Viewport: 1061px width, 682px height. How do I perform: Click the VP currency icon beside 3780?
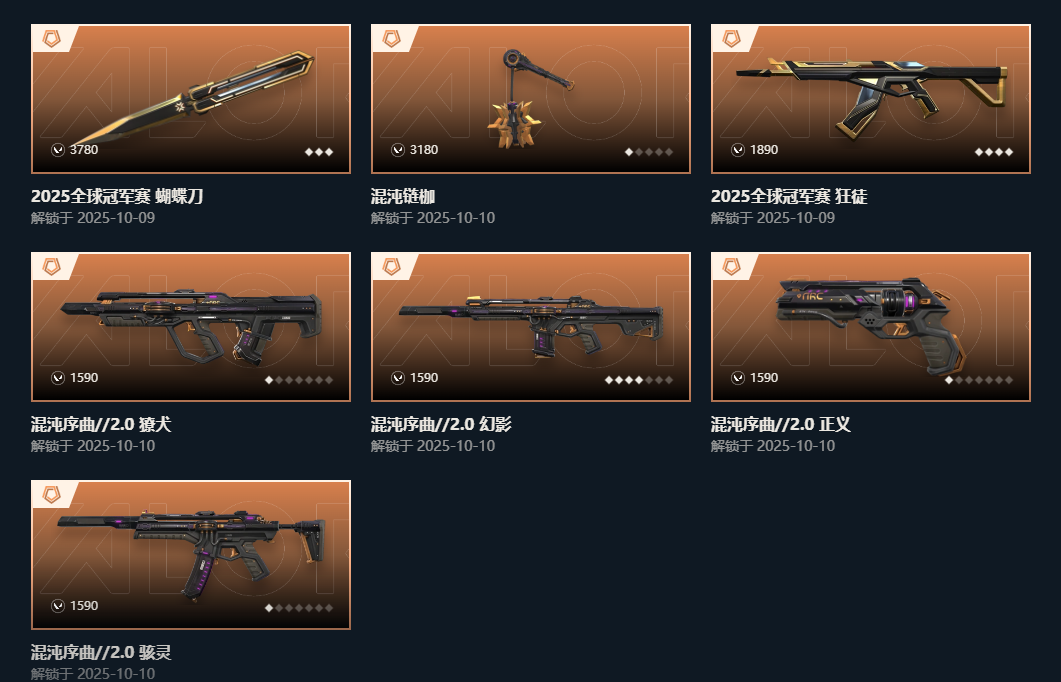pos(58,150)
